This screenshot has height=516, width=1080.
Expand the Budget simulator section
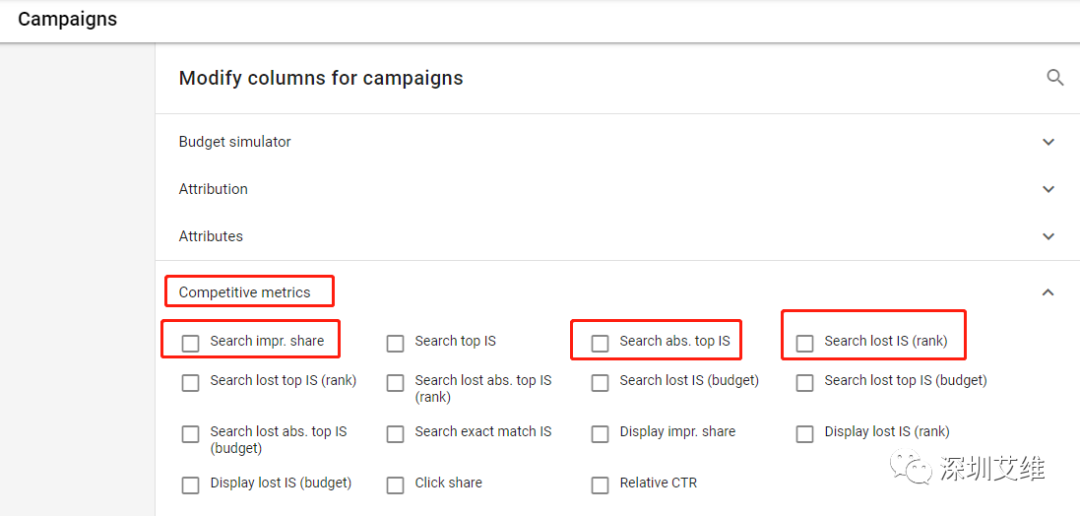pos(1048,142)
